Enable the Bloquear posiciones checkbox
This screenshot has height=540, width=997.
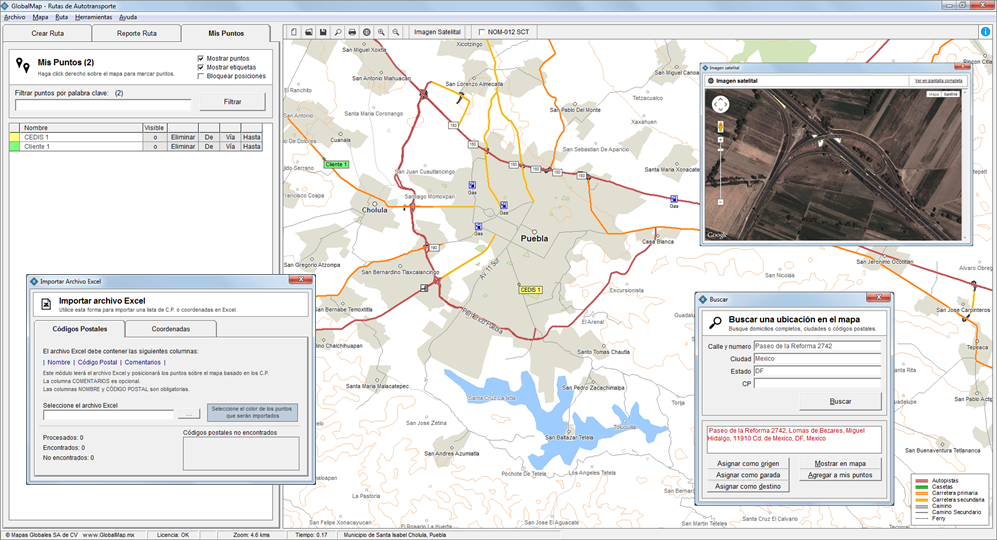[200, 76]
